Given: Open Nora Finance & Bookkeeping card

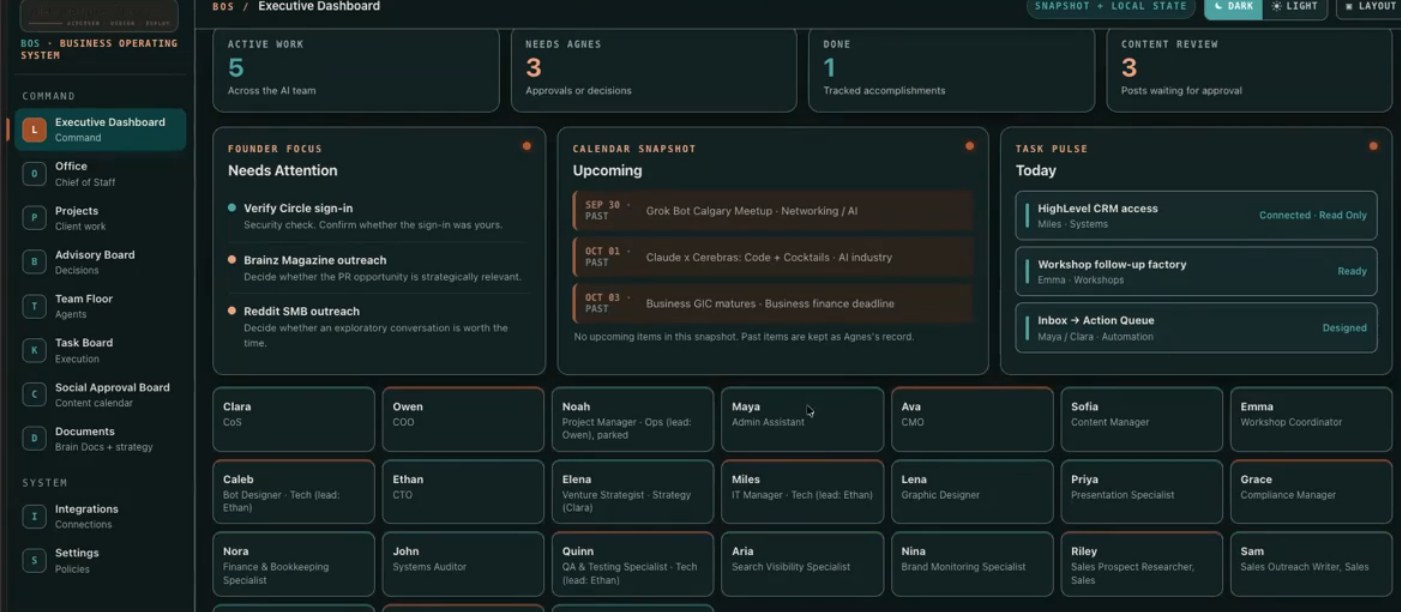Looking at the screenshot, I should [x=294, y=564].
